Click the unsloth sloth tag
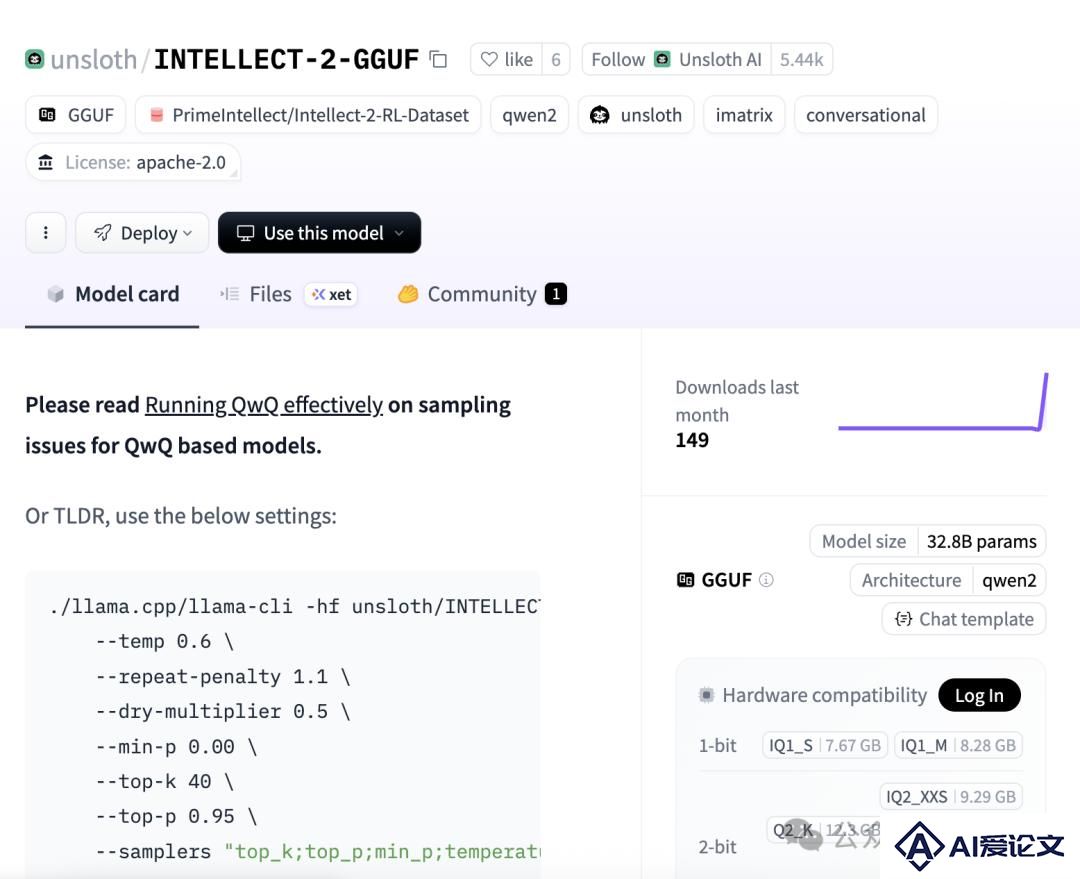 [x=636, y=115]
